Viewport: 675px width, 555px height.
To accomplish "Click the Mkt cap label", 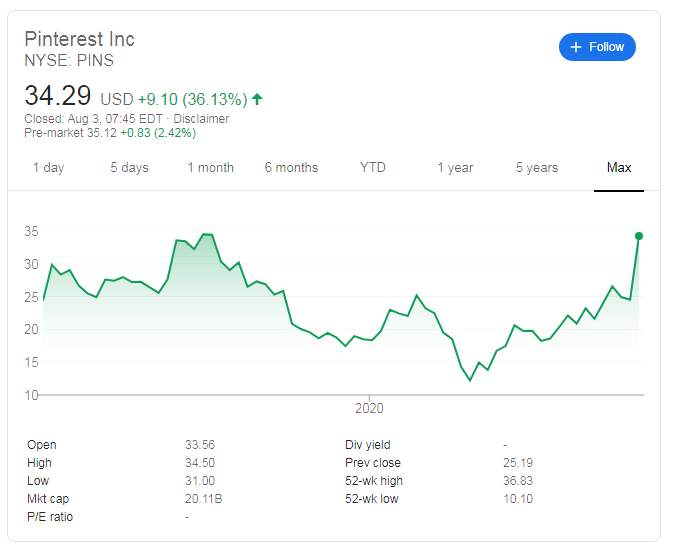I will (48, 499).
